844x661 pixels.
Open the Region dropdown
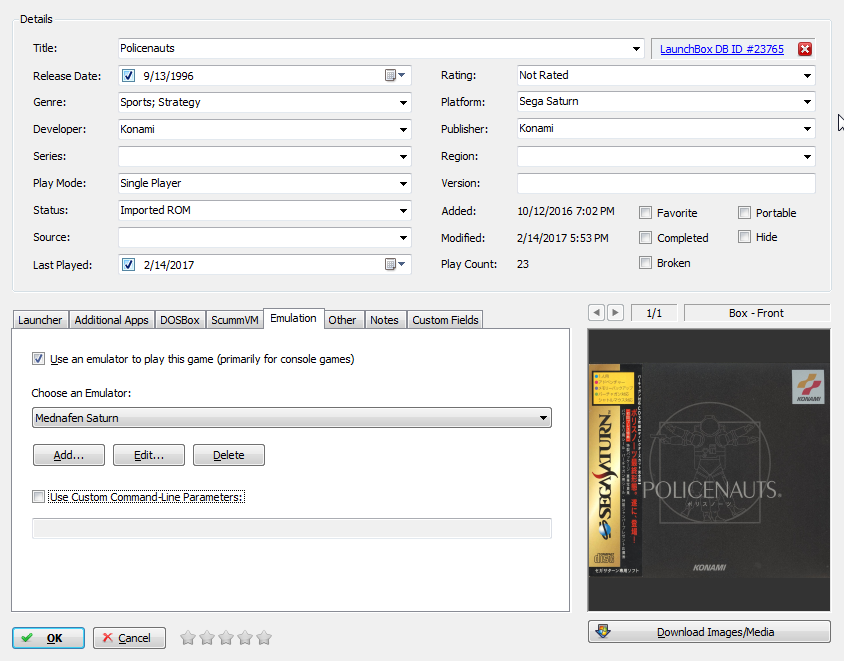tap(807, 156)
